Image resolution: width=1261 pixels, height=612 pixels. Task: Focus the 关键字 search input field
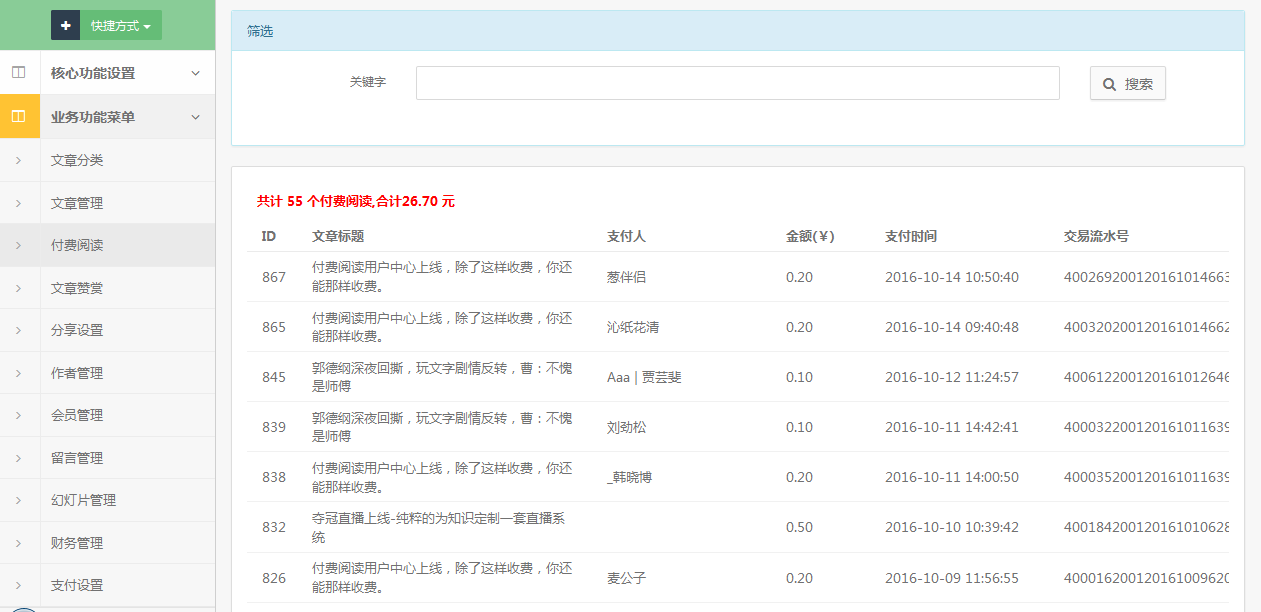pyautogui.click(x=737, y=83)
